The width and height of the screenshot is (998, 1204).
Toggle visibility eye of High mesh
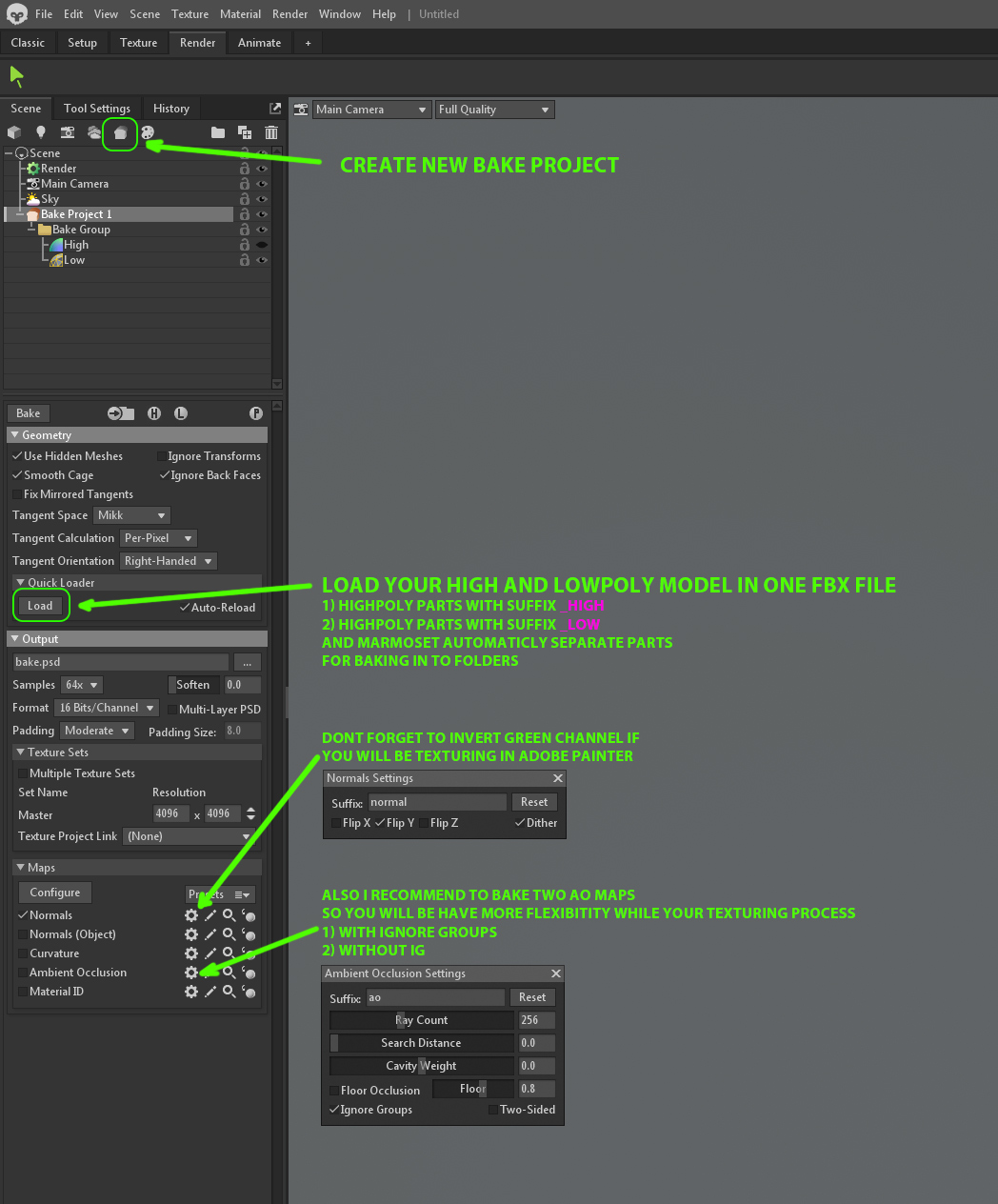coord(261,245)
